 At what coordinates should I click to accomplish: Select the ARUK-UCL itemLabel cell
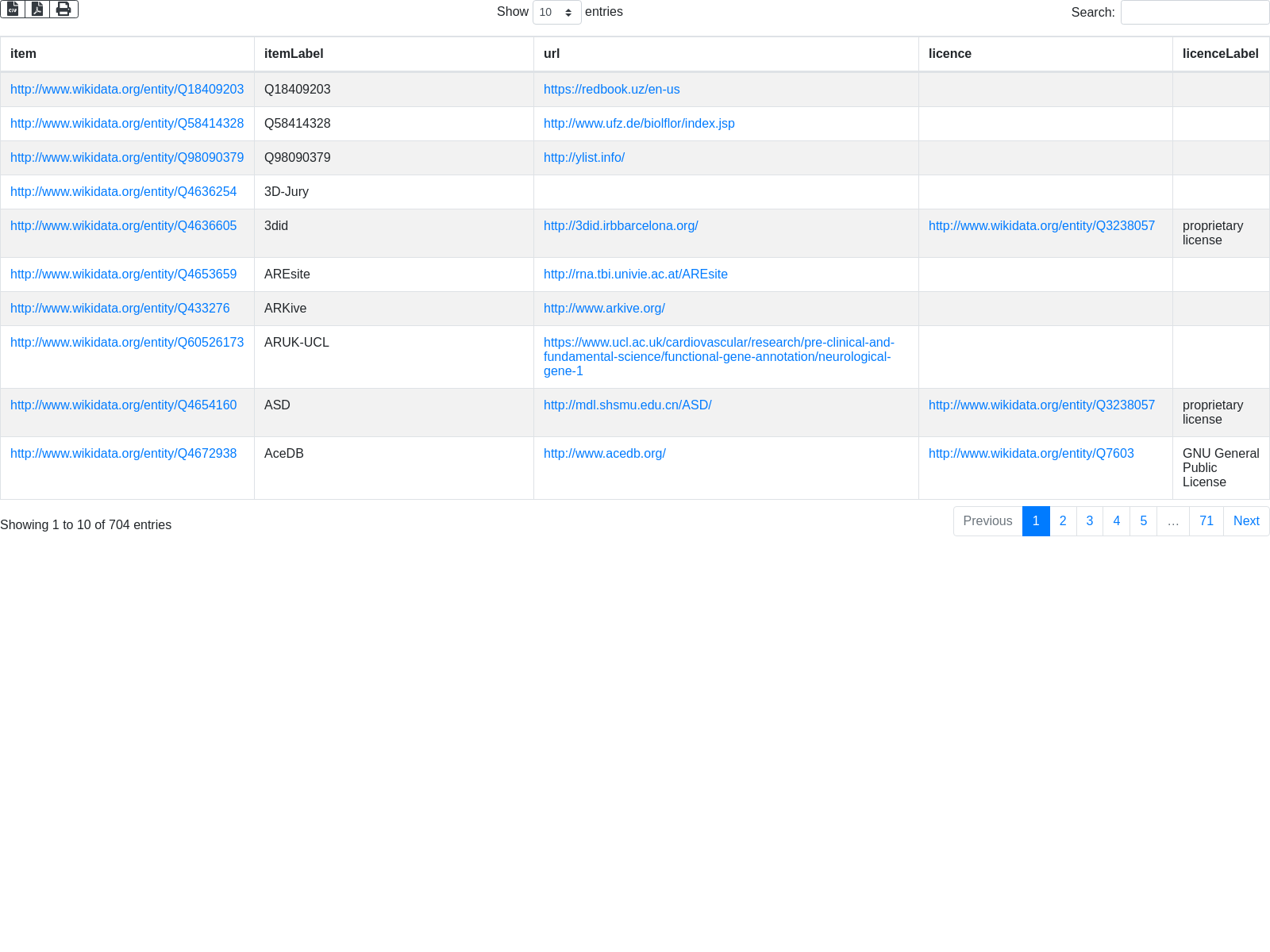point(394,357)
